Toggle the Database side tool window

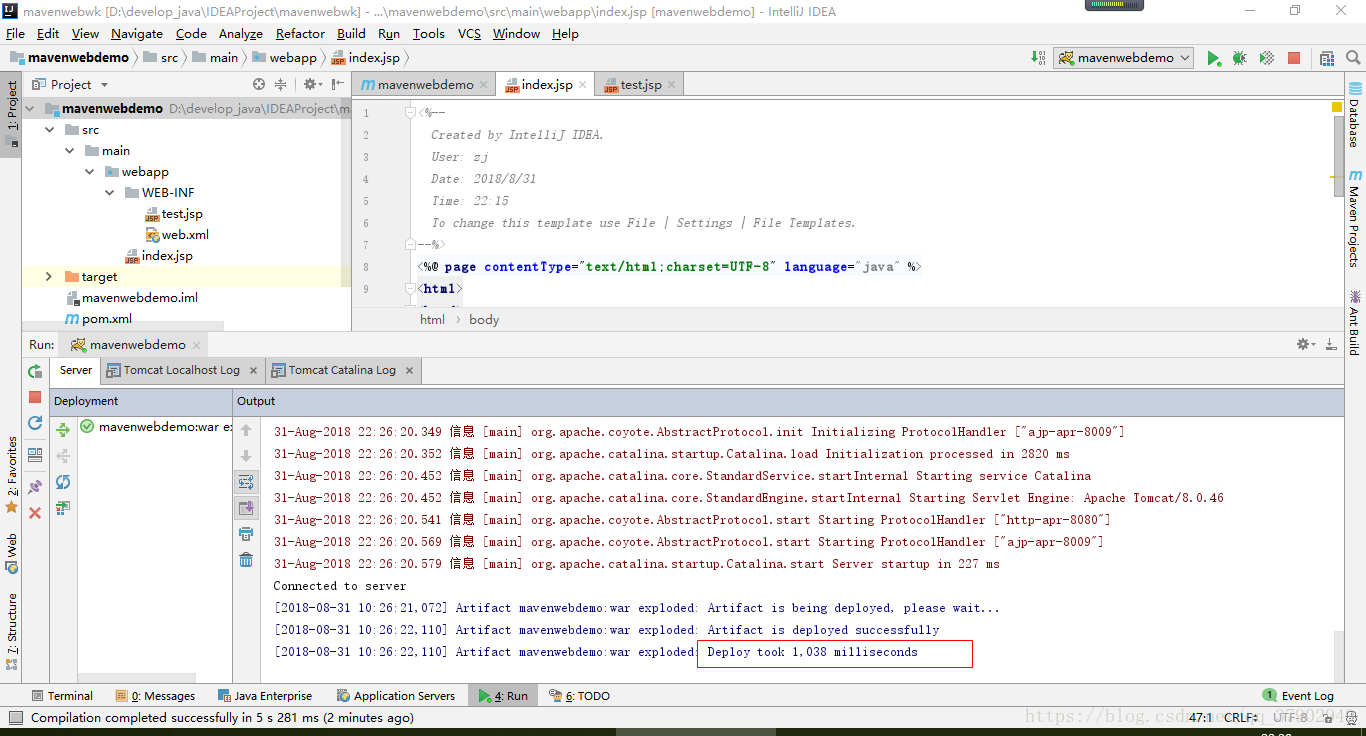click(x=1354, y=114)
